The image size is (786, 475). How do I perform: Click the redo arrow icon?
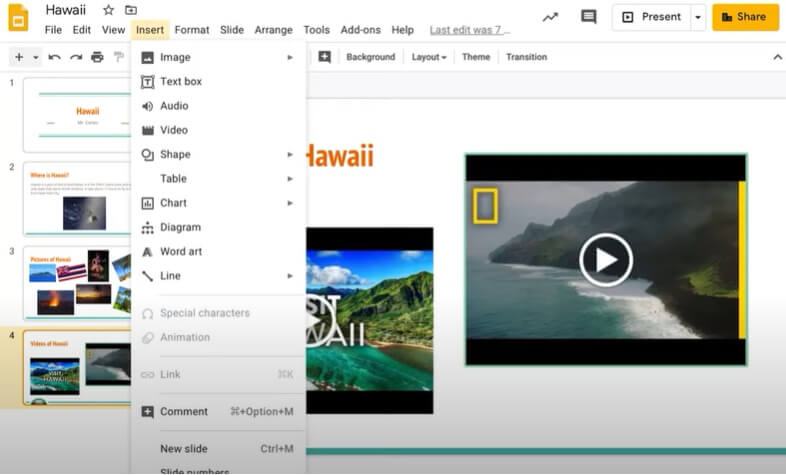click(x=76, y=57)
